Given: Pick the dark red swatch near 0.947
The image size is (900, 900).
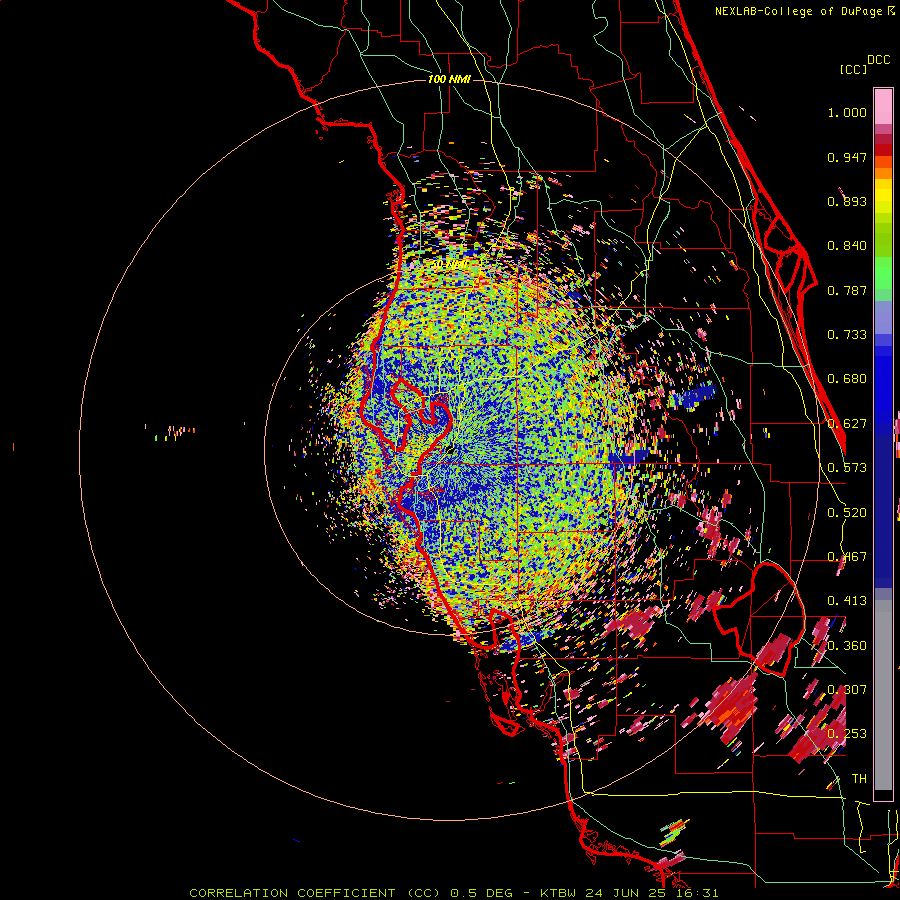Looking at the screenshot, I should (x=883, y=150).
